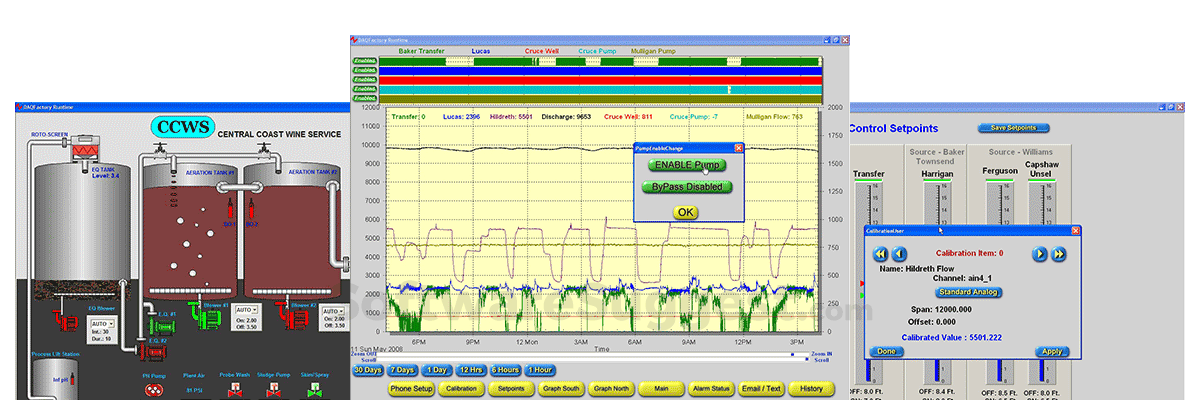The image size is (1200, 400).
Task: Advance to the next calibration item
Action: coord(1040,254)
